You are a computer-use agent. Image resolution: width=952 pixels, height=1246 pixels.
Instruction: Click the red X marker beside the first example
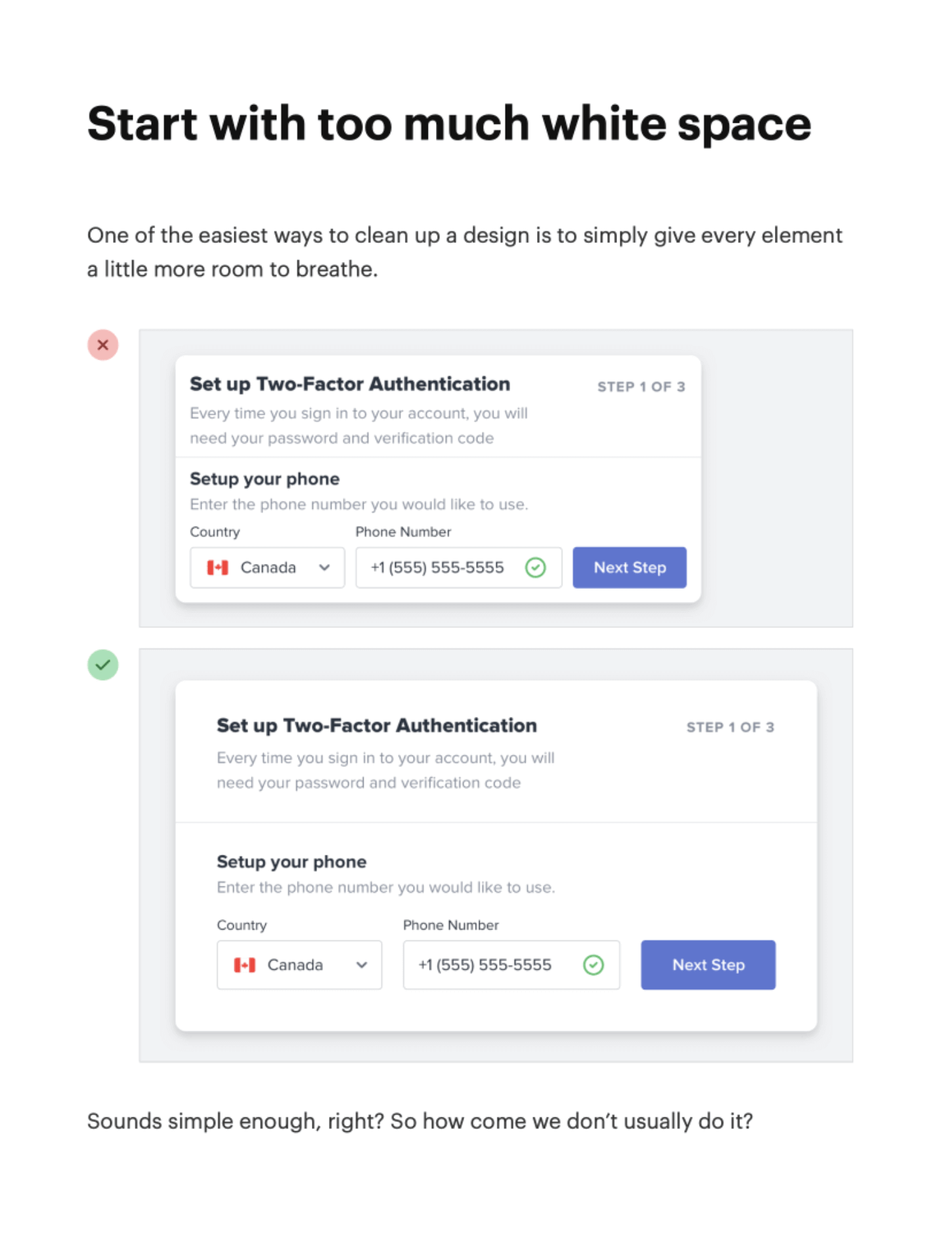click(103, 345)
